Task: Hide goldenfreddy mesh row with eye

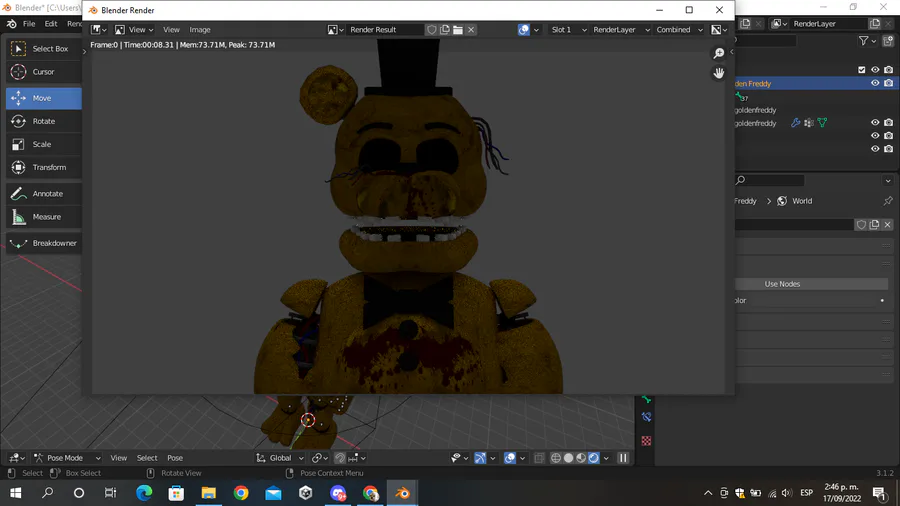Action: [x=875, y=123]
